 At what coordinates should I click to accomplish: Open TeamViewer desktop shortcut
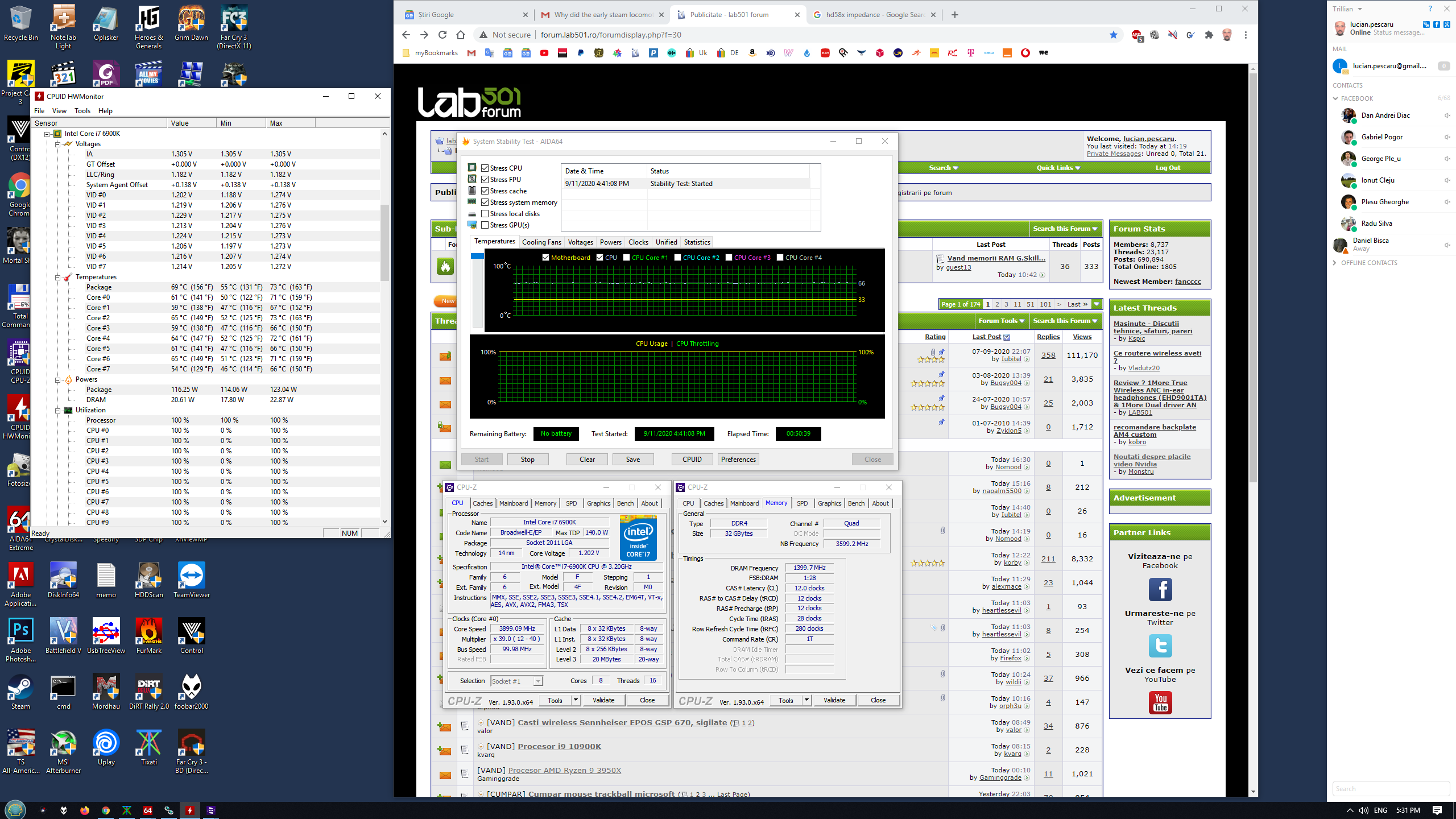tap(192, 580)
